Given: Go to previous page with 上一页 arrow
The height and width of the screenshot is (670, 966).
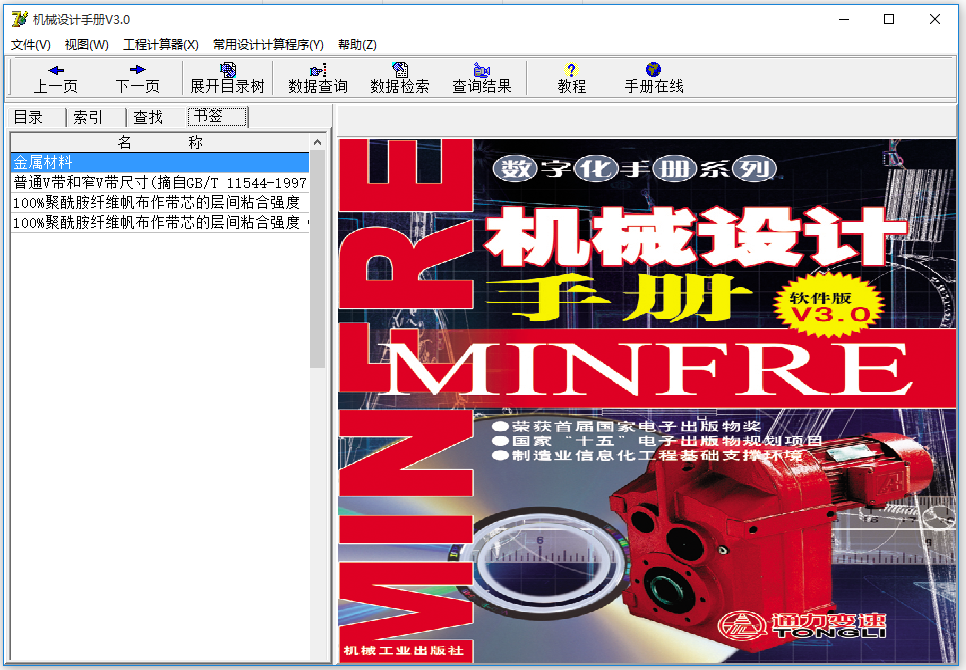Looking at the screenshot, I should [x=55, y=78].
